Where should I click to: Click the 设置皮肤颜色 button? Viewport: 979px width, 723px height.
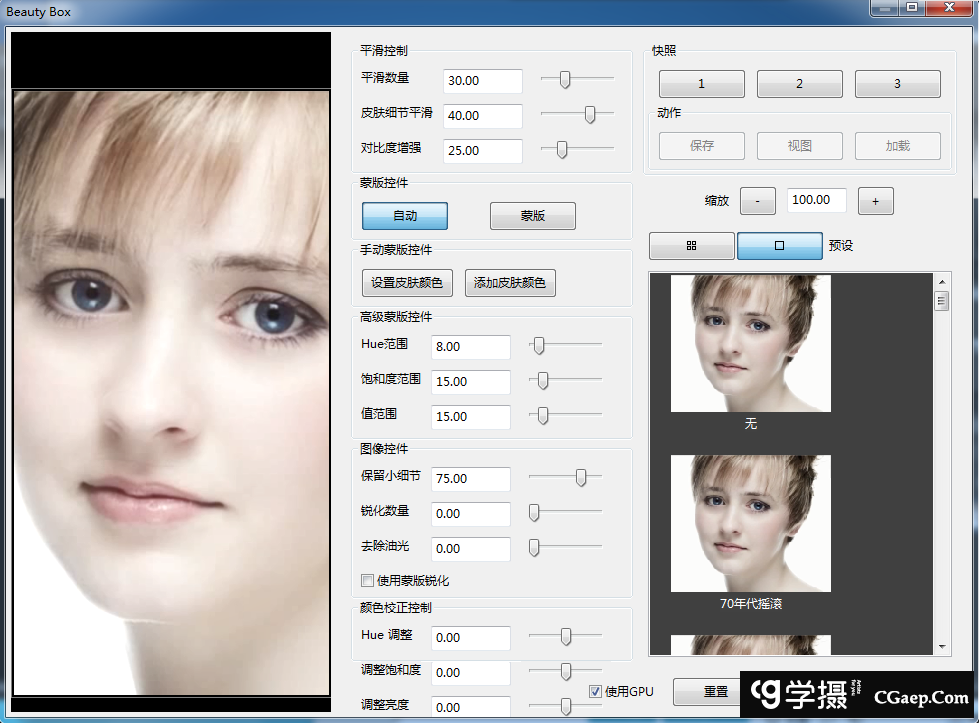pyautogui.click(x=408, y=283)
